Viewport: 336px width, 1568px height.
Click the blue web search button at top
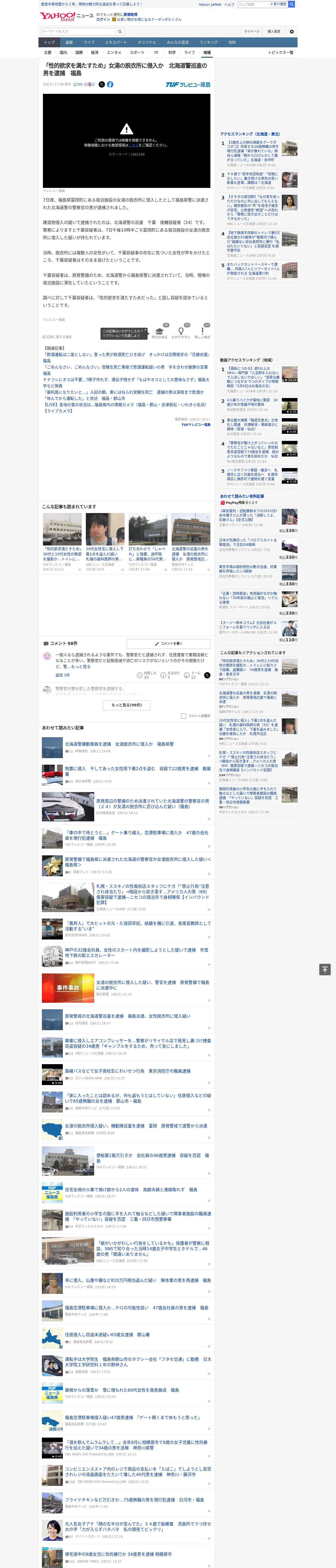292,4
